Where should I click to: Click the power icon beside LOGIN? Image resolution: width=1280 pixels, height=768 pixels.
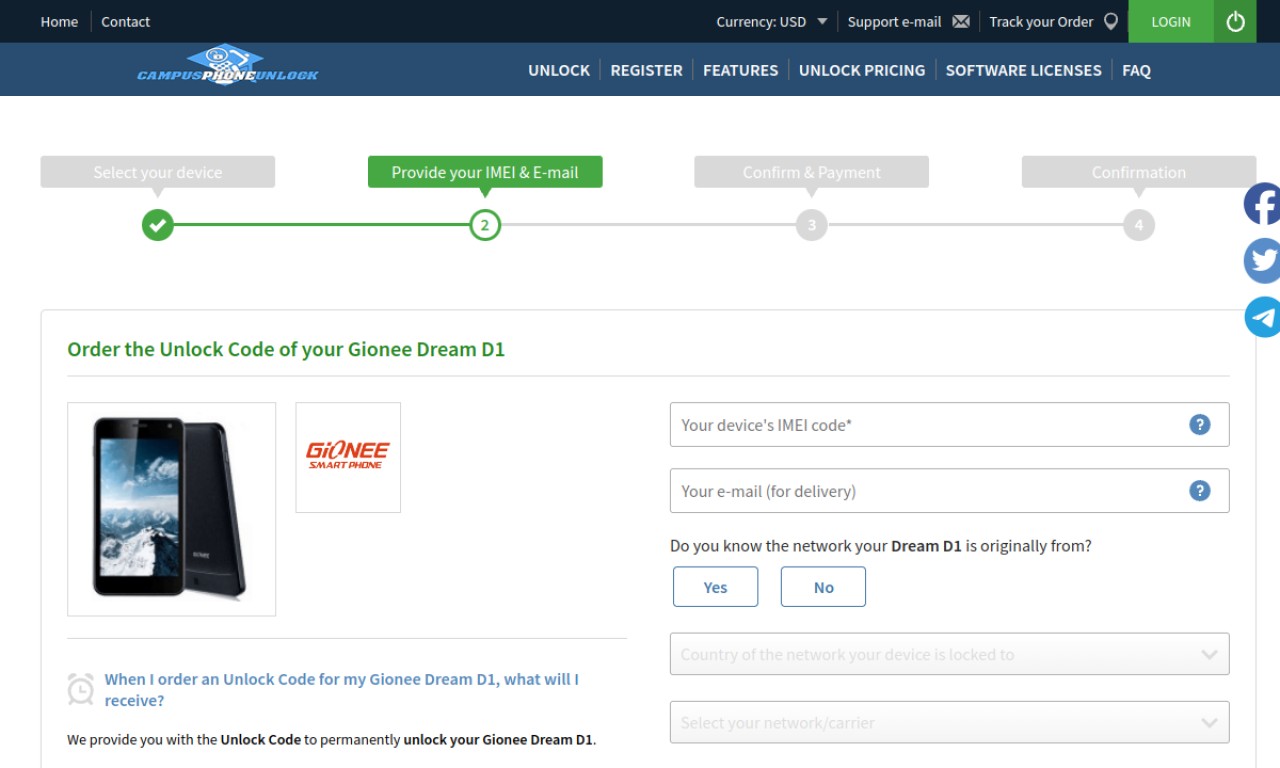pos(1235,21)
